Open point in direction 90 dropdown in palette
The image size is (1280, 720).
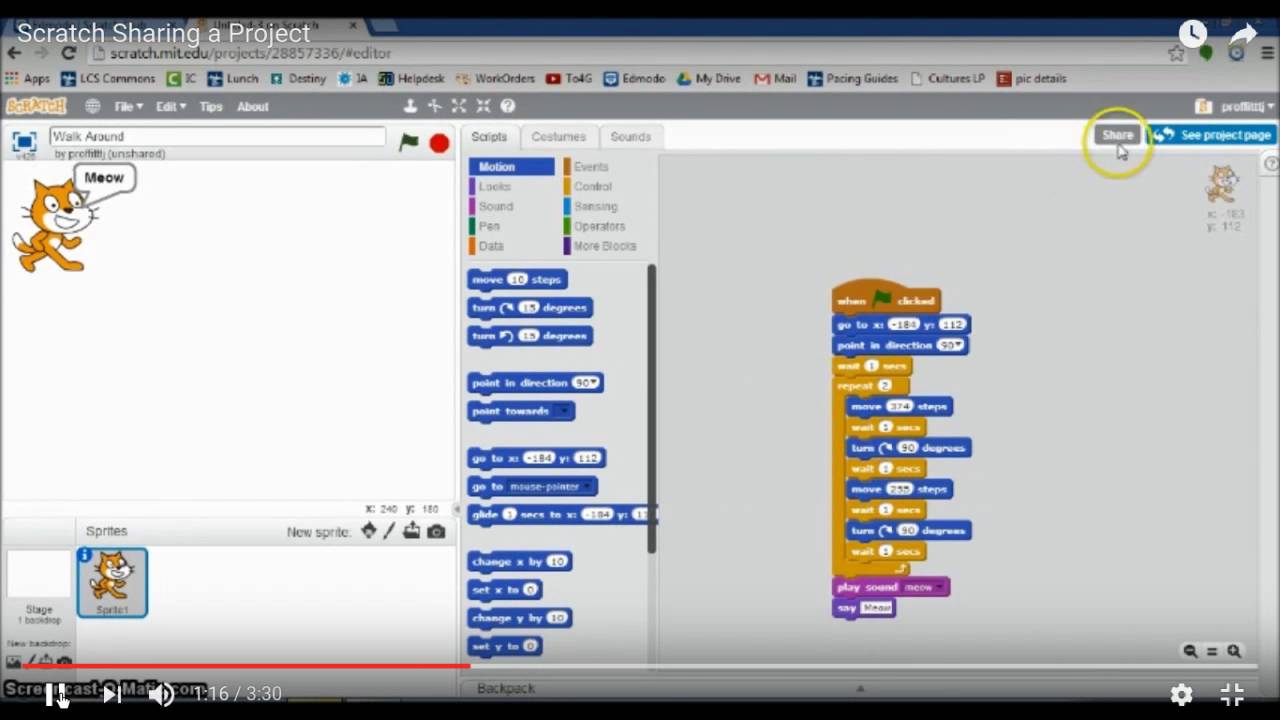click(x=593, y=383)
